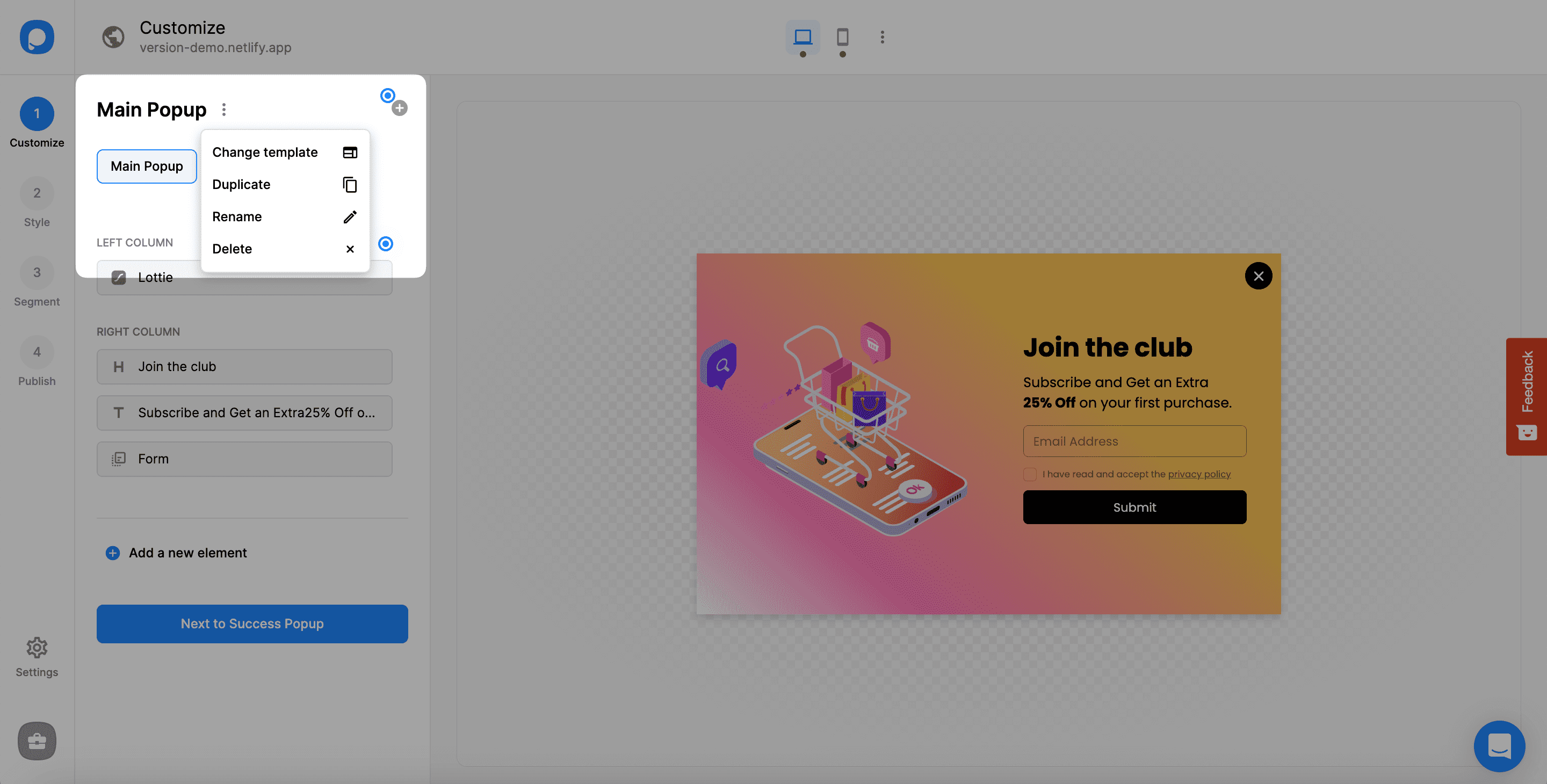Click the add new popup icon
This screenshot has width=1547, height=784.
(x=399, y=108)
